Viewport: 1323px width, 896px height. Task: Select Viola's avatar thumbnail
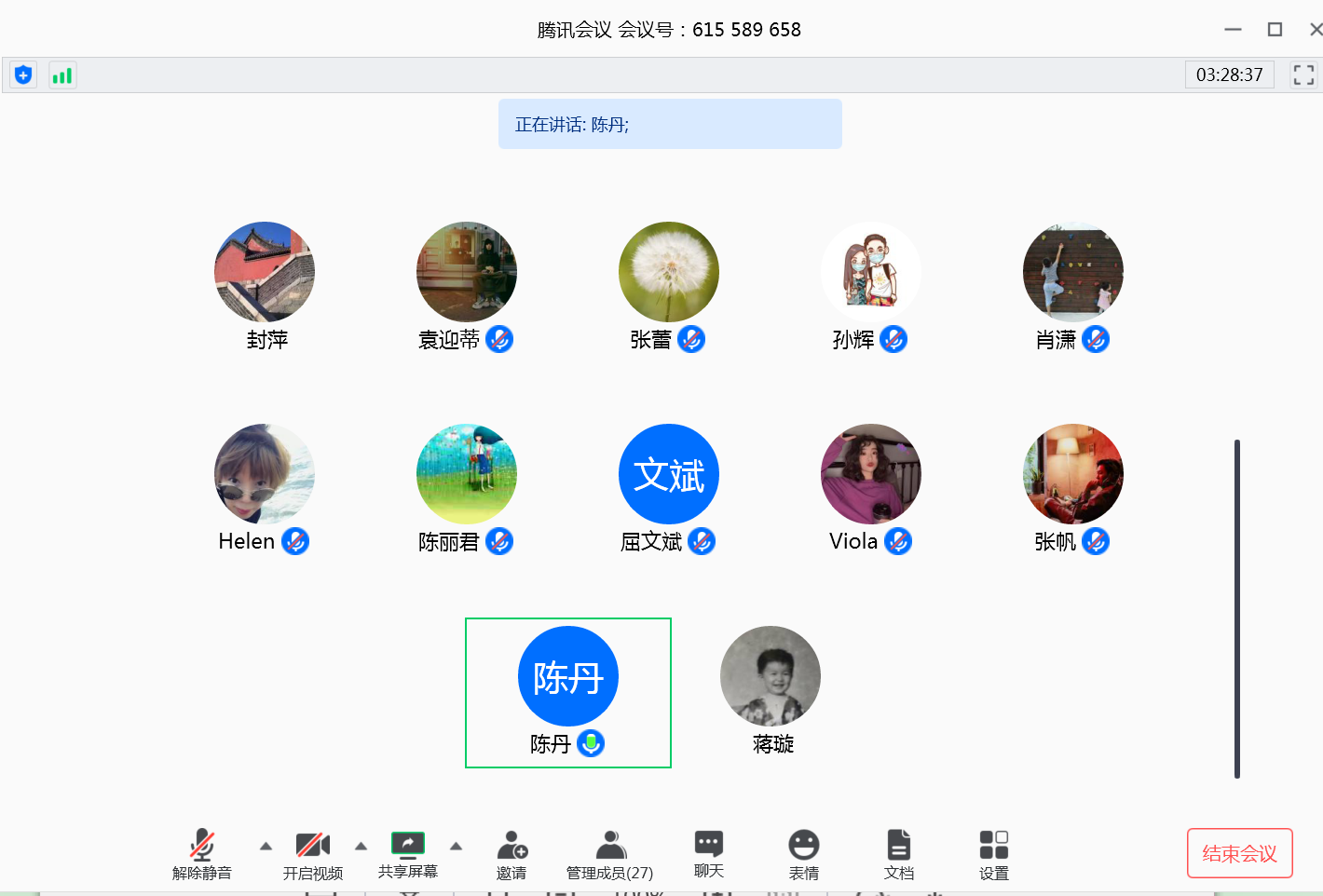[870, 474]
